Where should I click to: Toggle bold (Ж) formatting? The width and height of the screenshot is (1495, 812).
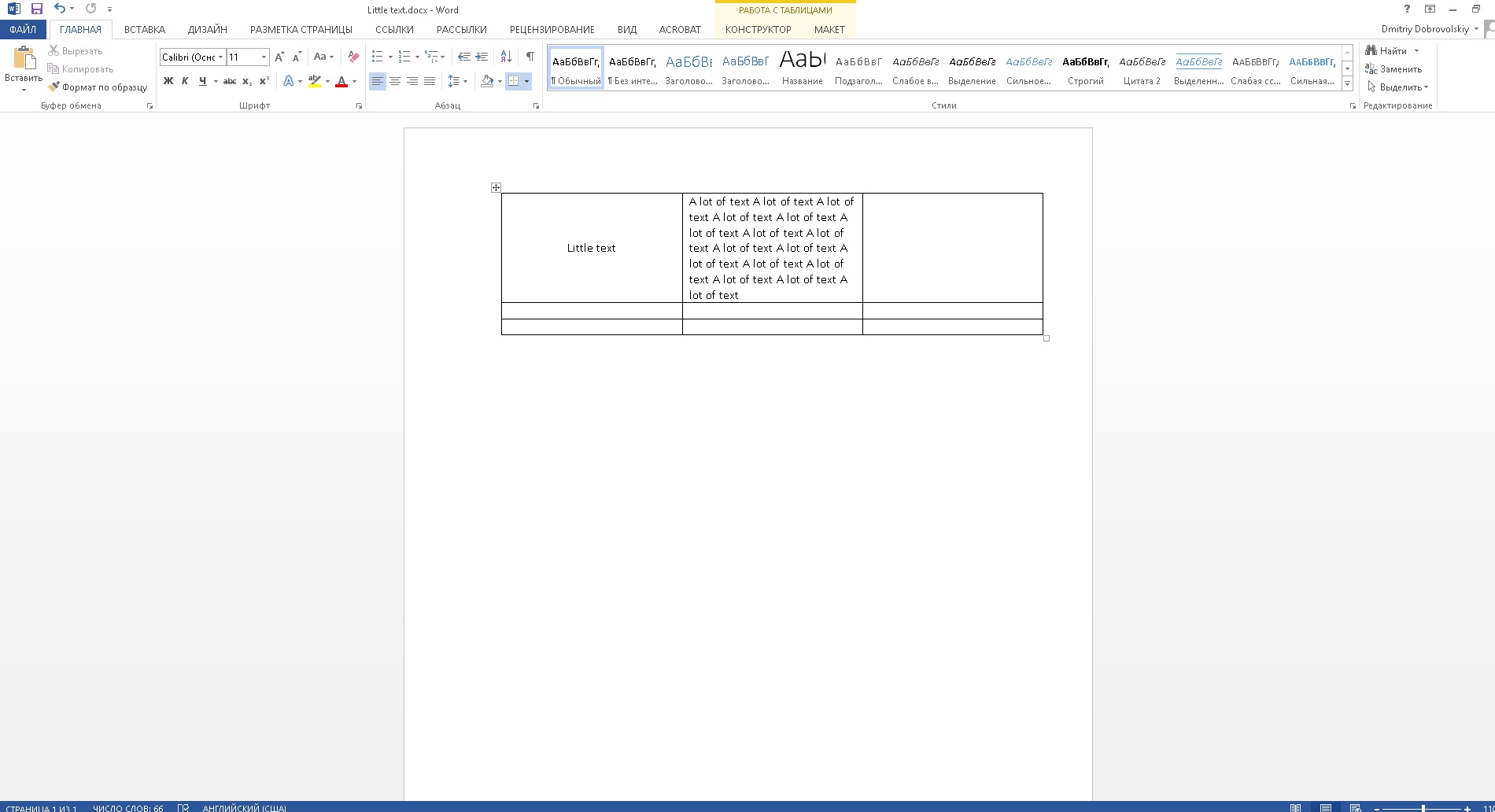[x=168, y=81]
